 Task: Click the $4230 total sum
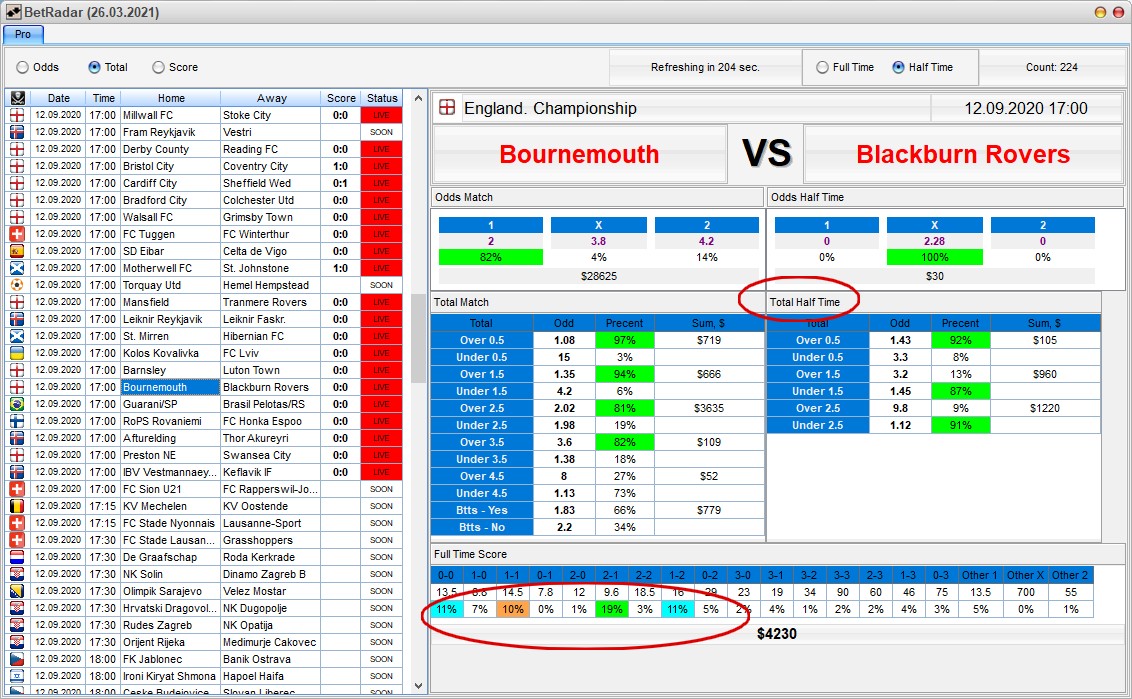click(777, 633)
